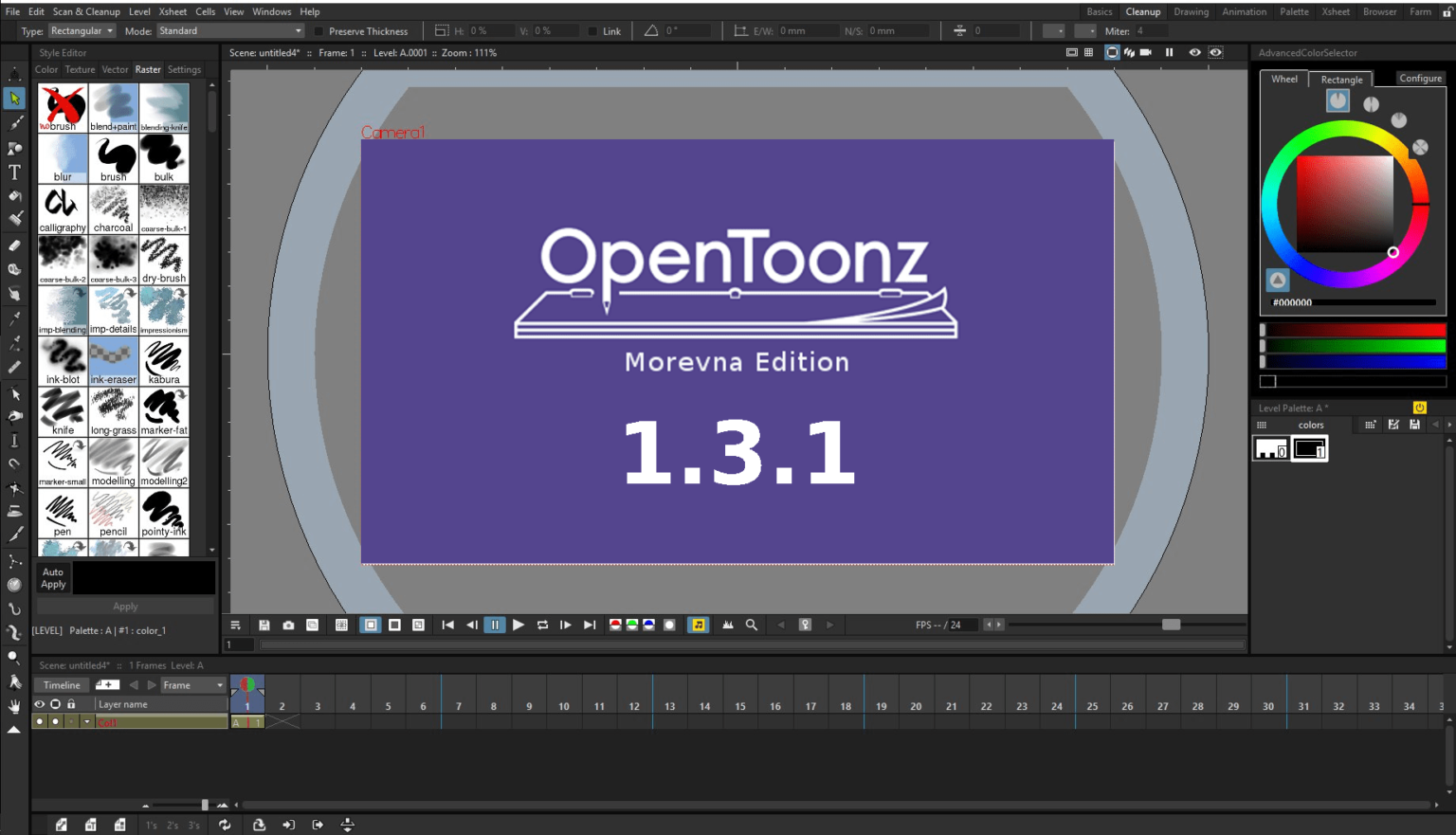This screenshot has height=835, width=1456.
Task: Activate the zoom magnifier below the viewer
Action: tap(751, 625)
